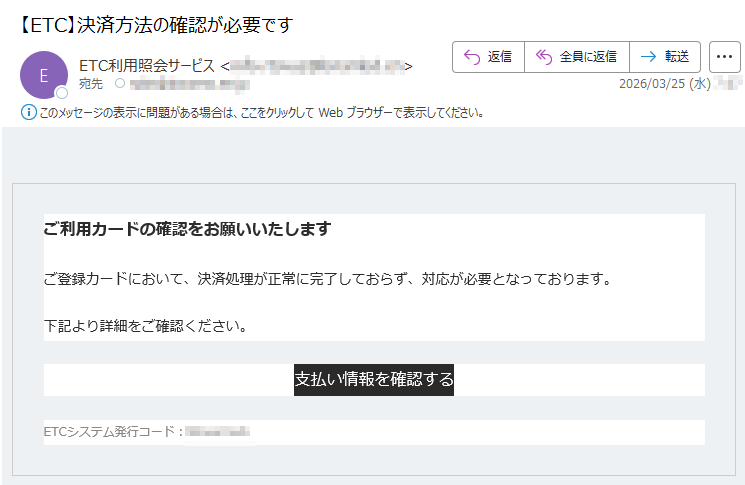
Task: Click the blue info icon in notice bar
Action: pyautogui.click(x=27, y=112)
